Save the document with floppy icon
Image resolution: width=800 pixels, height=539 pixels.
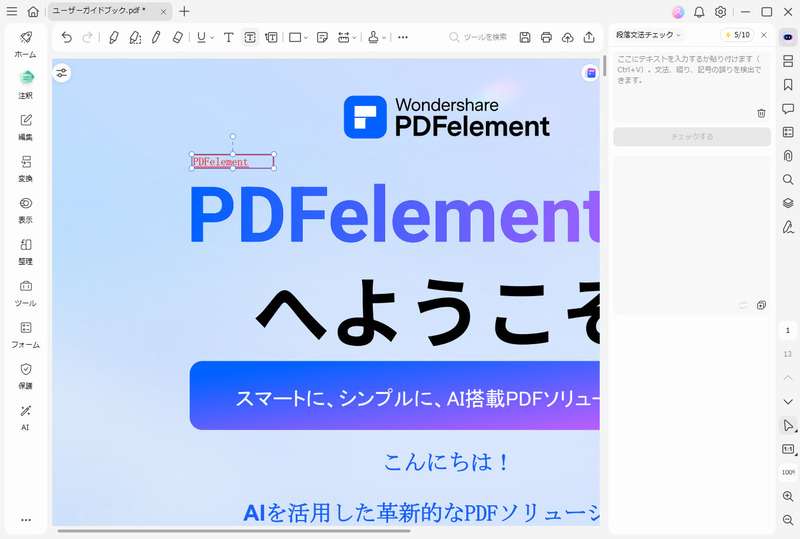click(x=524, y=37)
